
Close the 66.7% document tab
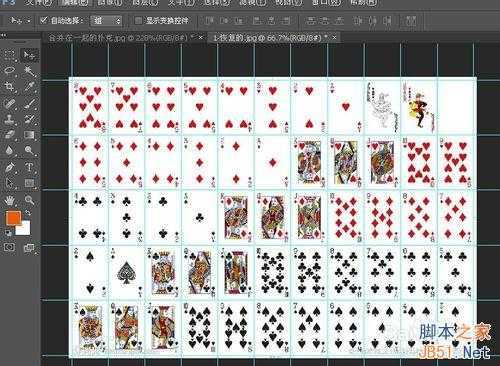pos(334,37)
